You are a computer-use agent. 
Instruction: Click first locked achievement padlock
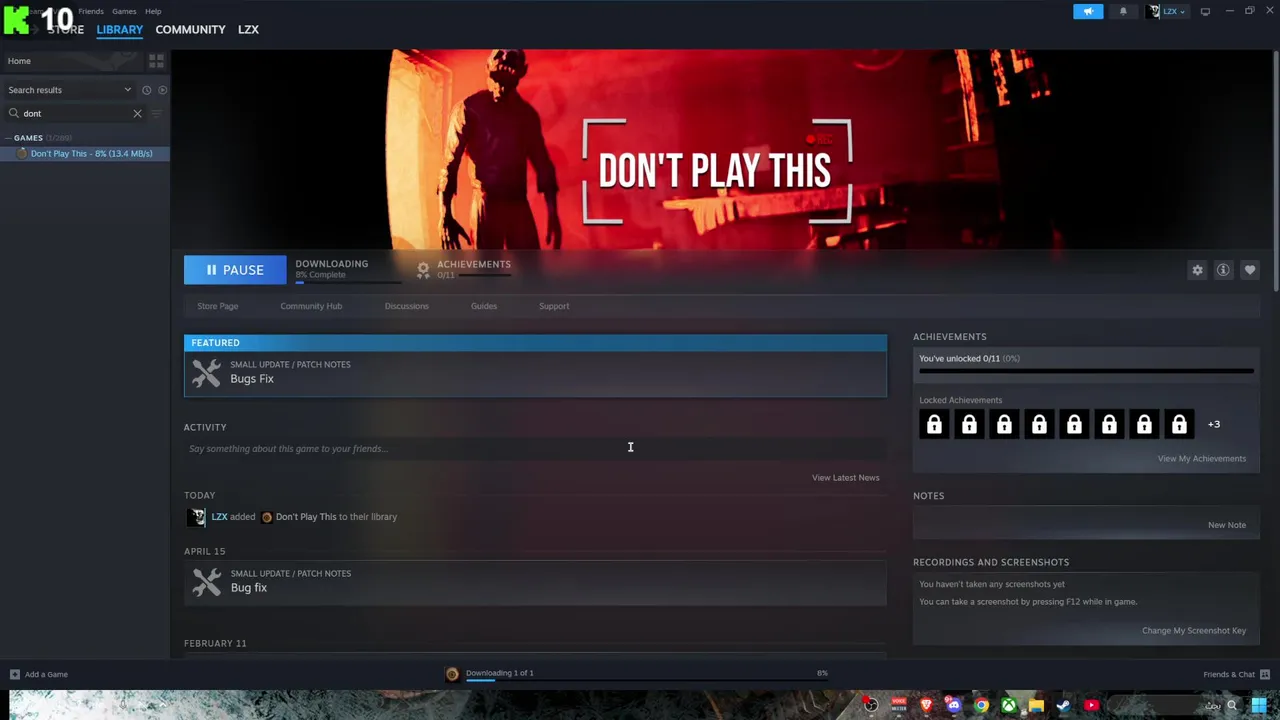[x=934, y=424]
